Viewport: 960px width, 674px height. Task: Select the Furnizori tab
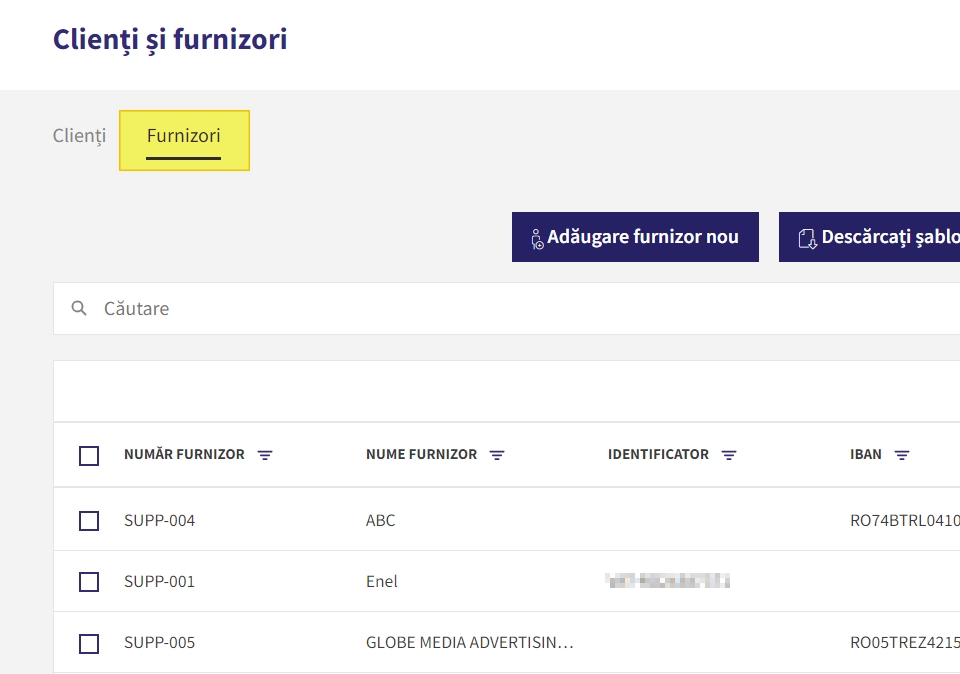[x=184, y=140]
